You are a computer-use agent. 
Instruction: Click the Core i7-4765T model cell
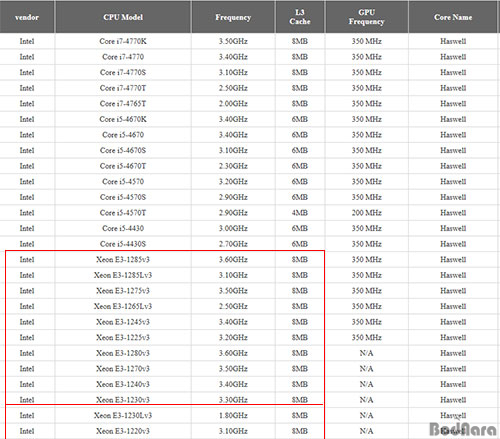123,104
